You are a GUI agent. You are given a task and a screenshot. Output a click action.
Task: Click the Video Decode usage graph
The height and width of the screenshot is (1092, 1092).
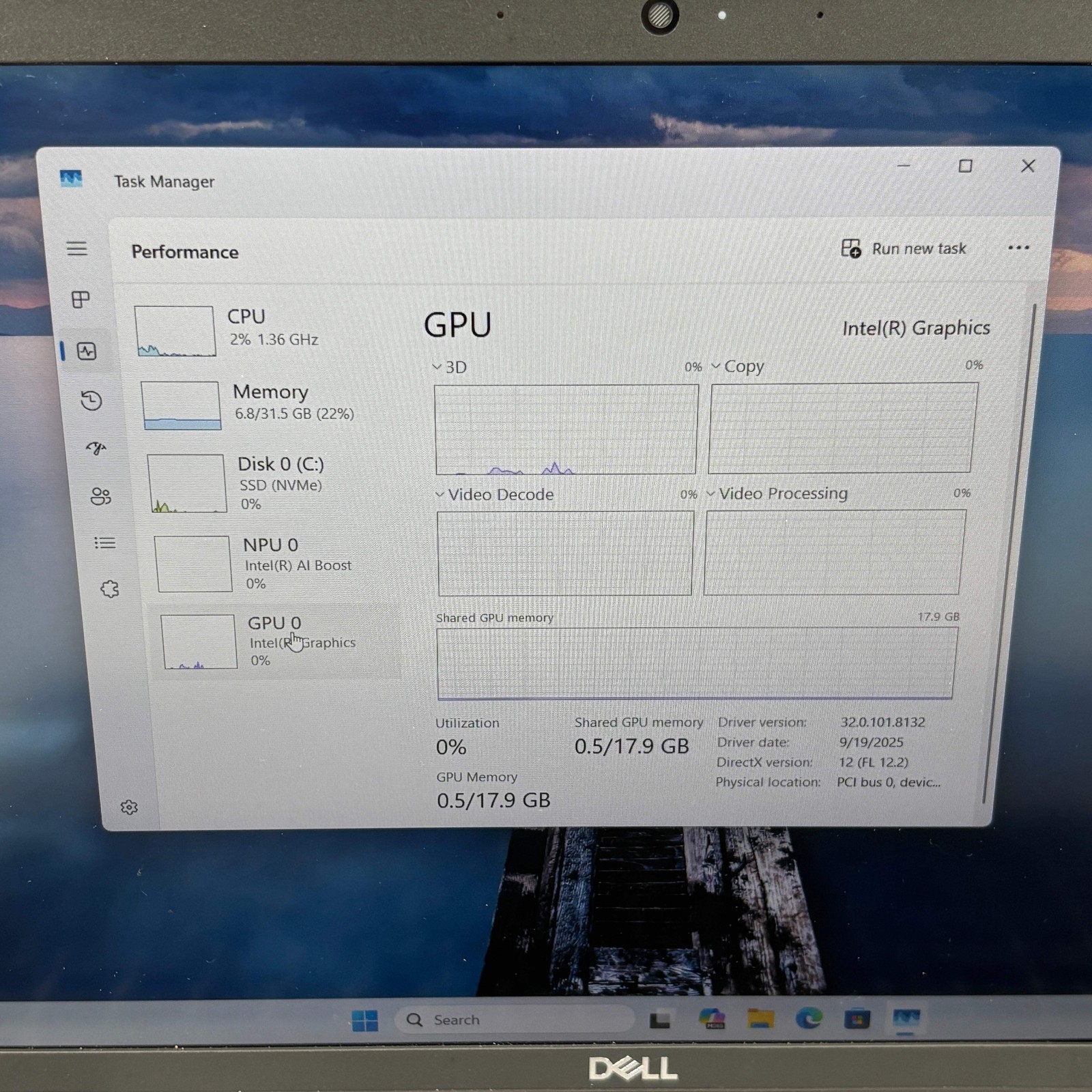point(565,554)
